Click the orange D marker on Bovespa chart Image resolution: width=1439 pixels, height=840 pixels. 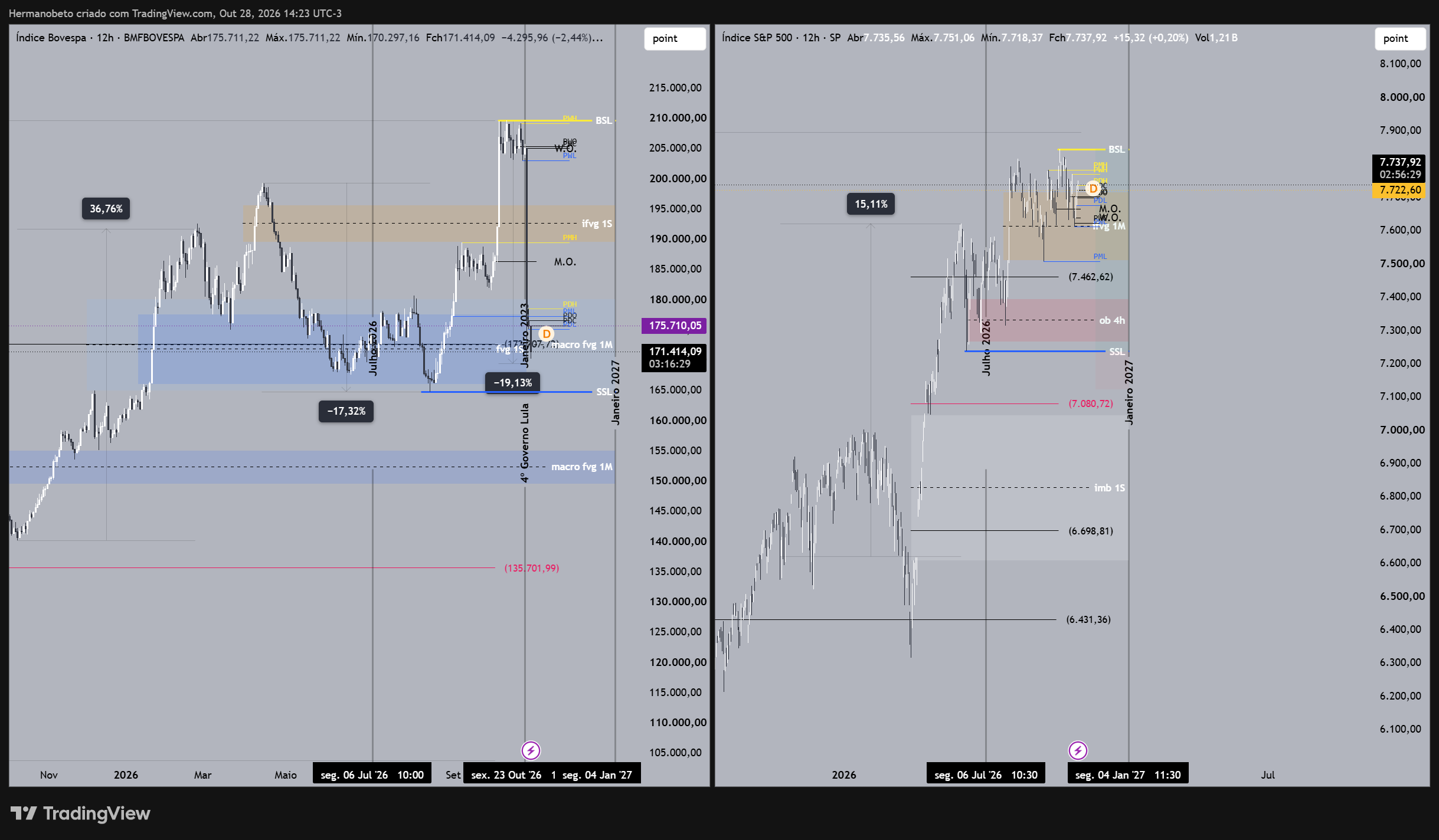547,334
